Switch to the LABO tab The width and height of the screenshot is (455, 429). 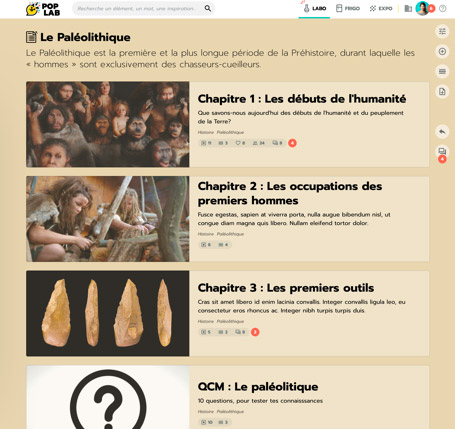pyautogui.click(x=314, y=9)
